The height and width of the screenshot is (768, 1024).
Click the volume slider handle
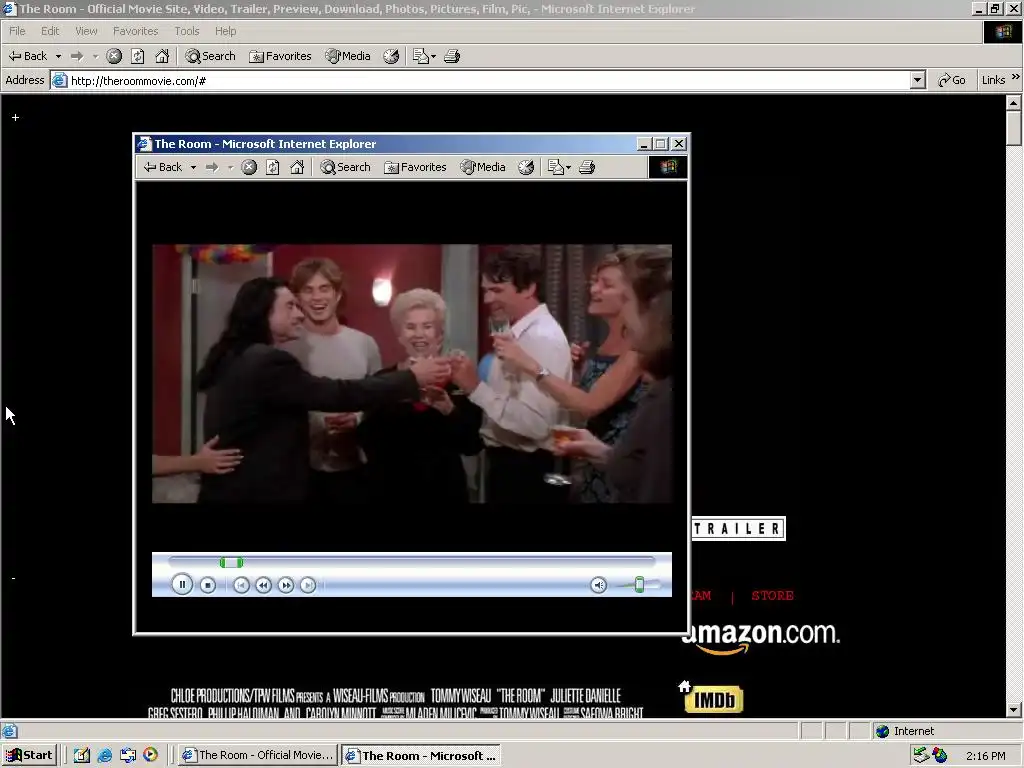(x=639, y=584)
